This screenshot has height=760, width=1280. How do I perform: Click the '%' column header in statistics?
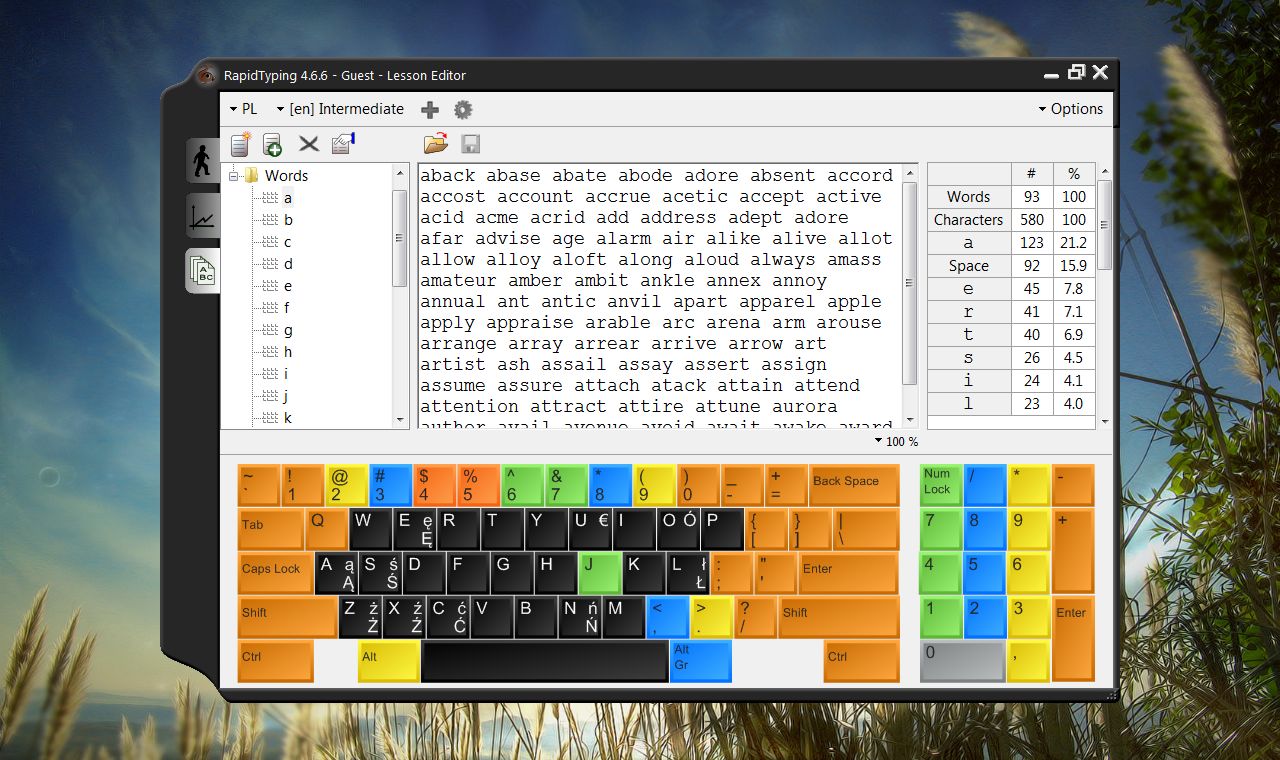click(x=1074, y=173)
